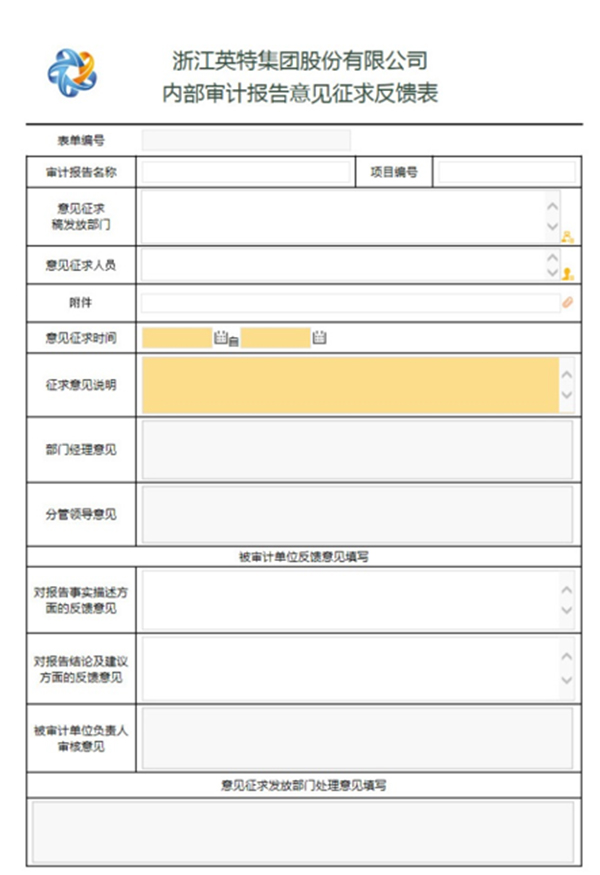600x875 pixels.
Task: Click the company logo at top left
Action: (73, 73)
